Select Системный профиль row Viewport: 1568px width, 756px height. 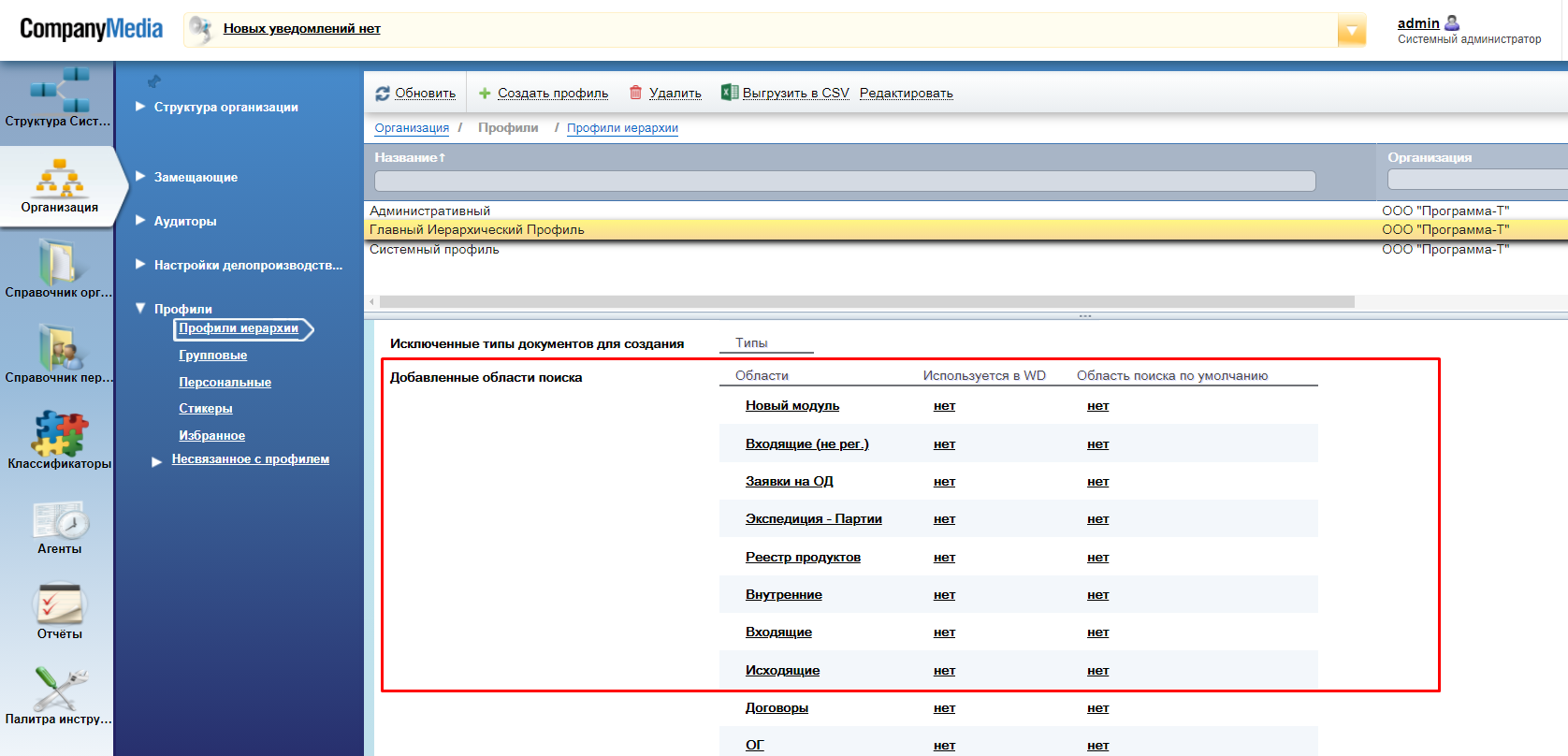[965, 249]
